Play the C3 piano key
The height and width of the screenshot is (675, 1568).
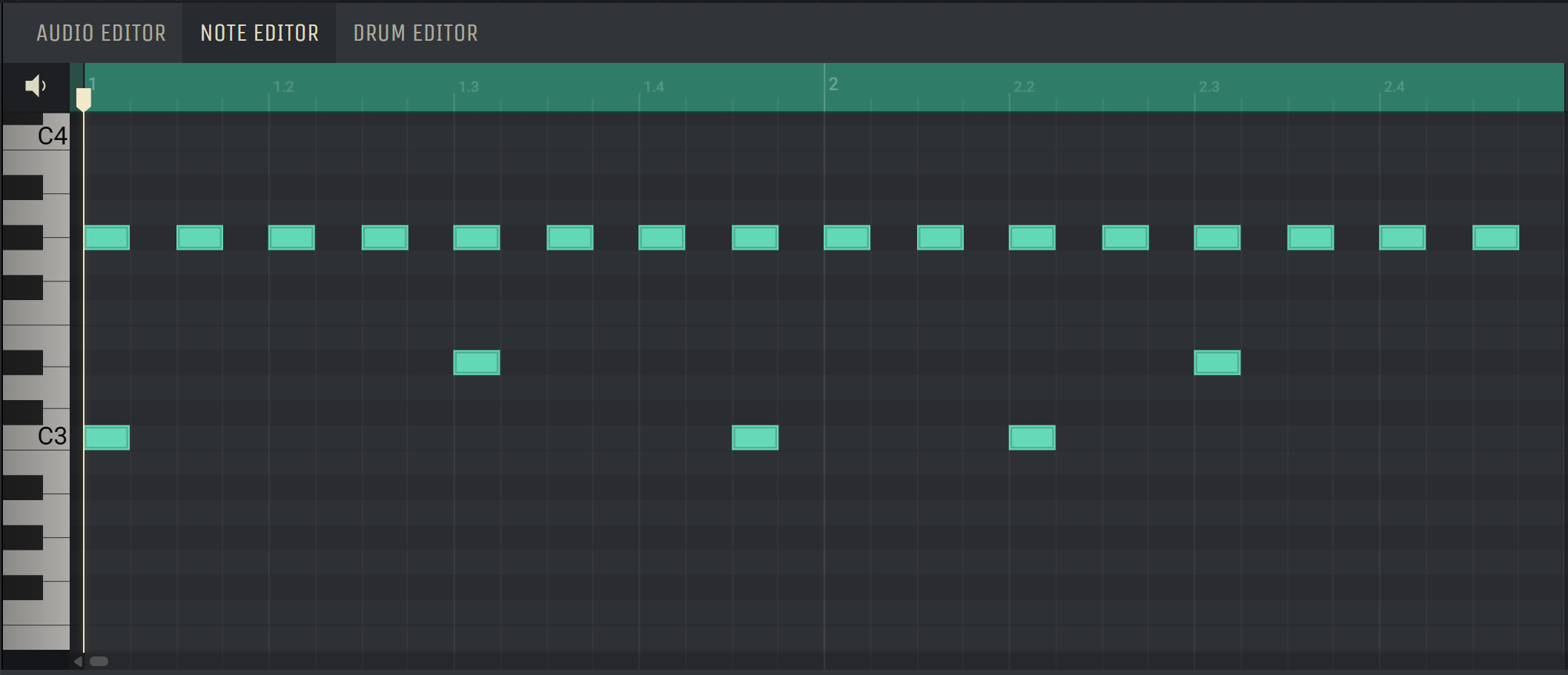[x=36, y=436]
